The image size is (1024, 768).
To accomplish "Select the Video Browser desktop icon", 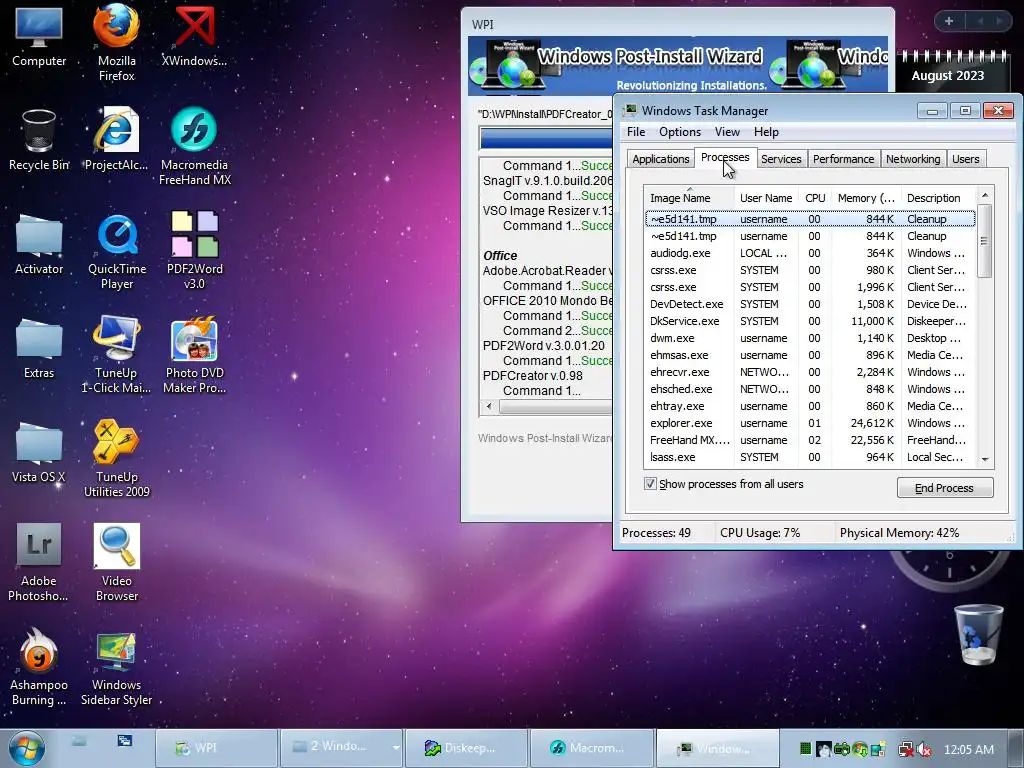I will pyautogui.click(x=116, y=562).
